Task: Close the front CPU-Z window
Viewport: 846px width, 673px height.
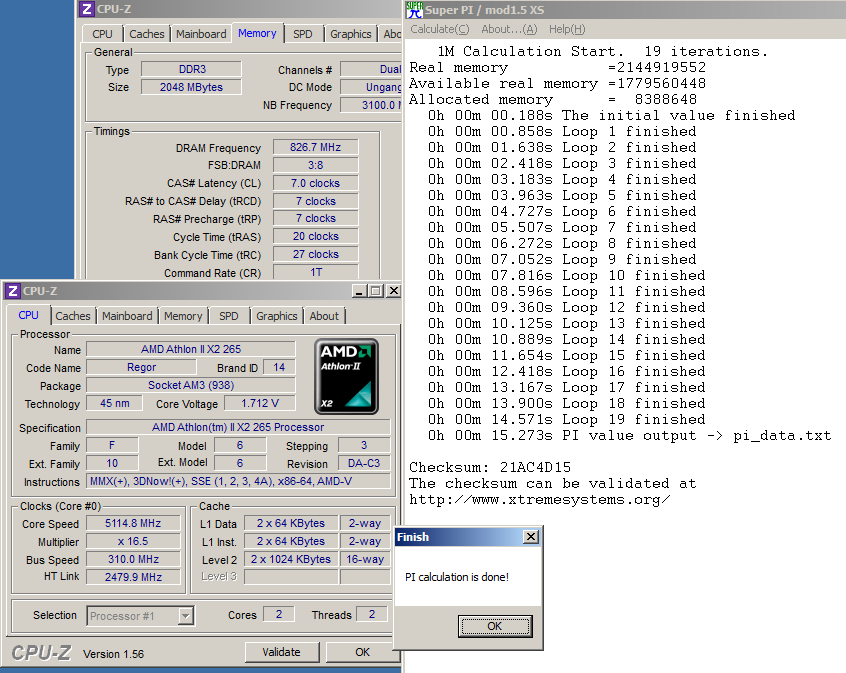Action: (394, 291)
